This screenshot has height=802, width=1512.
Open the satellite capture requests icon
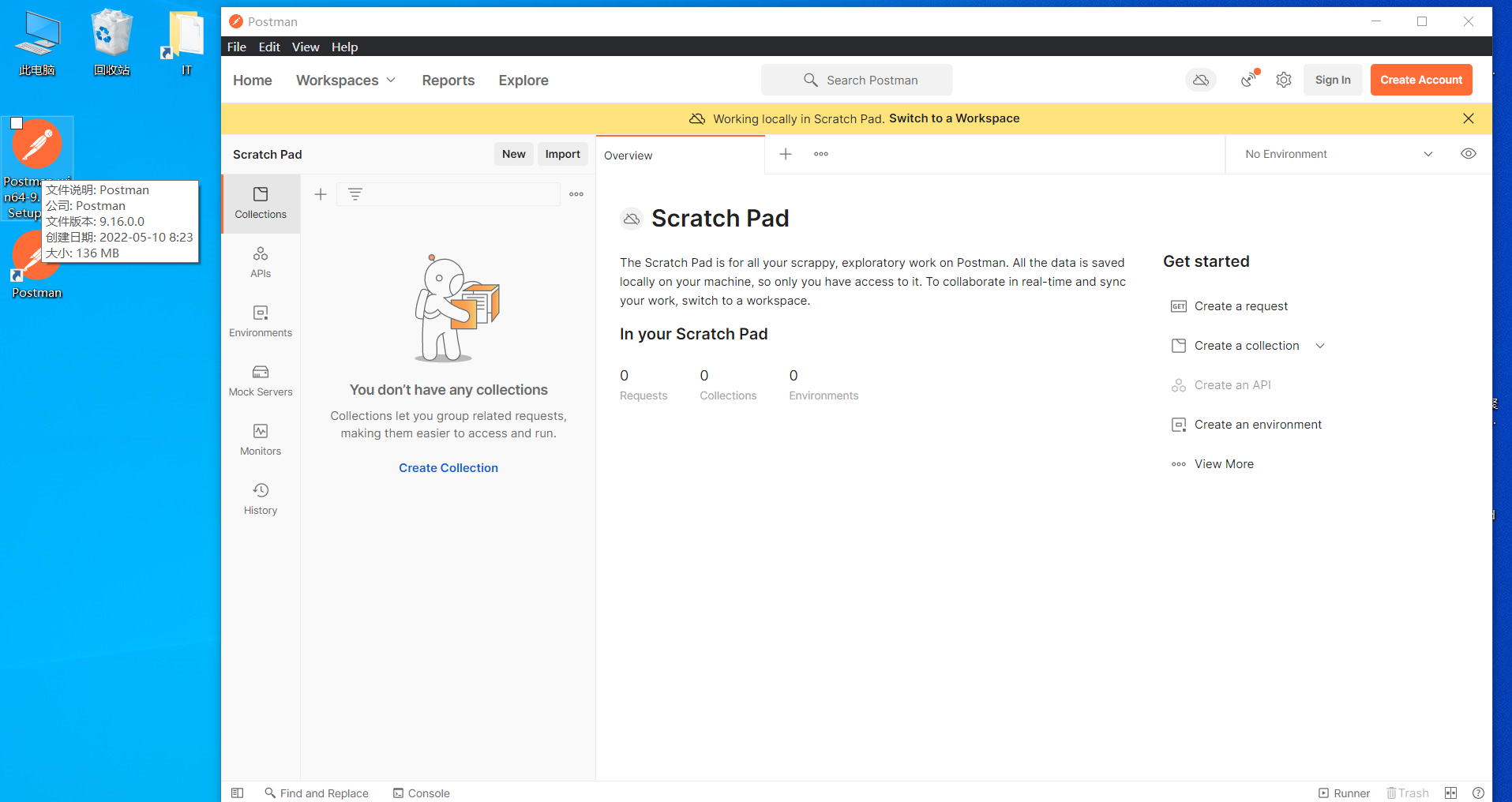pos(1249,79)
